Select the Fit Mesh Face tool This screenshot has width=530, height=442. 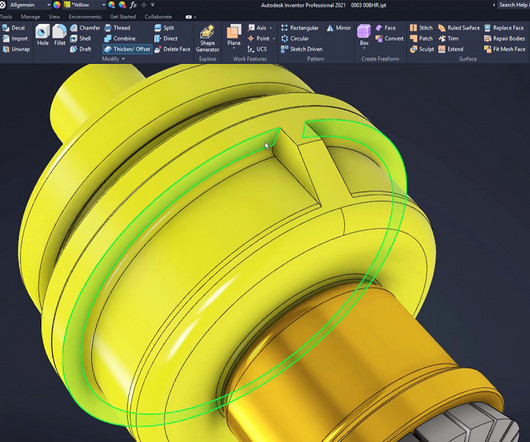pos(505,49)
